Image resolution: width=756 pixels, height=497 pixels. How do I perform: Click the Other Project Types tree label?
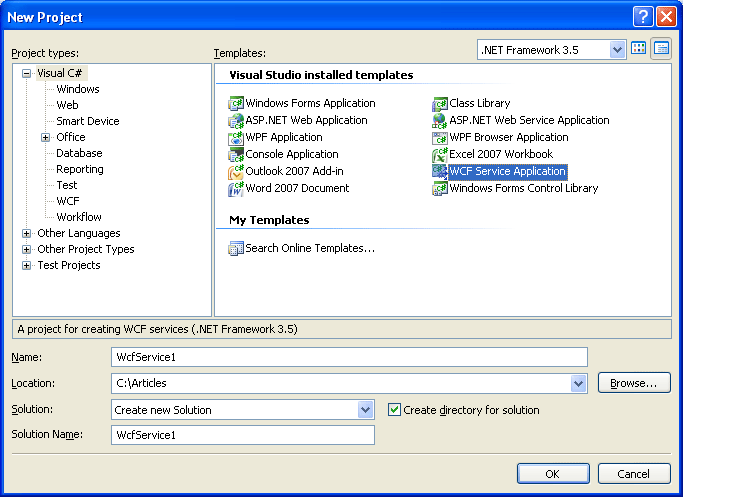tap(86, 249)
